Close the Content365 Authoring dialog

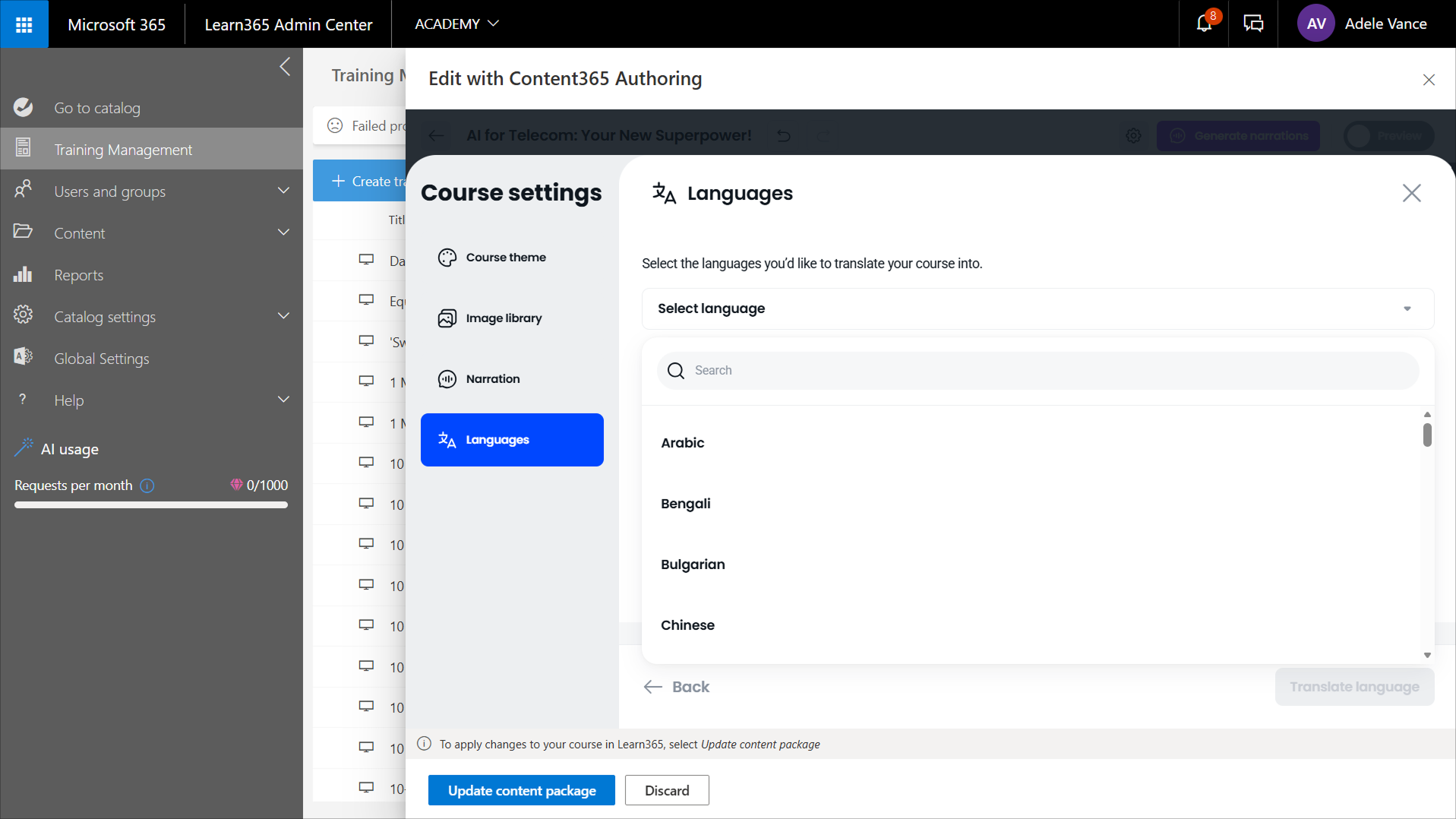[1428, 80]
